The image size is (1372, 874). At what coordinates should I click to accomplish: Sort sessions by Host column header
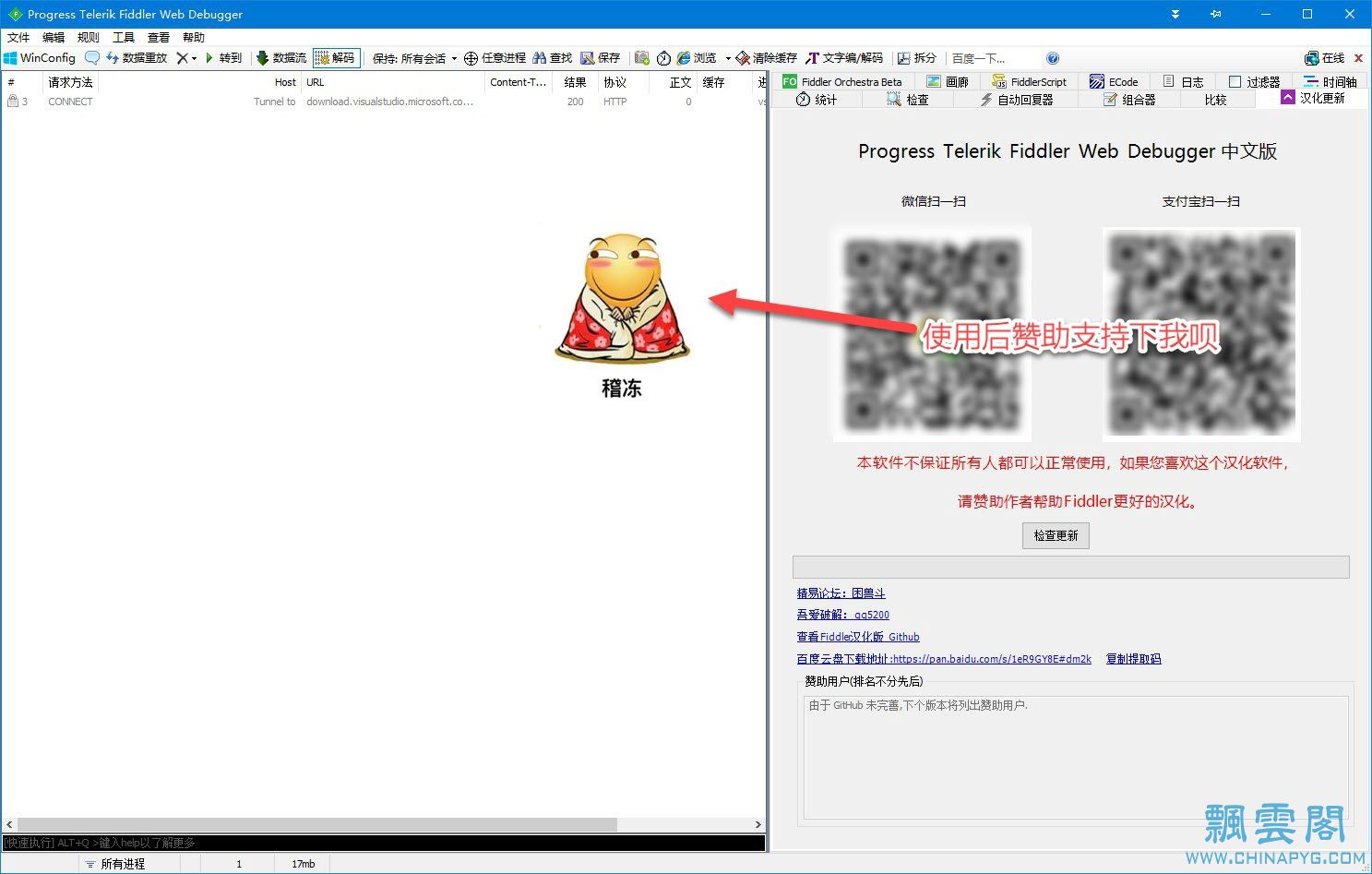click(199, 82)
